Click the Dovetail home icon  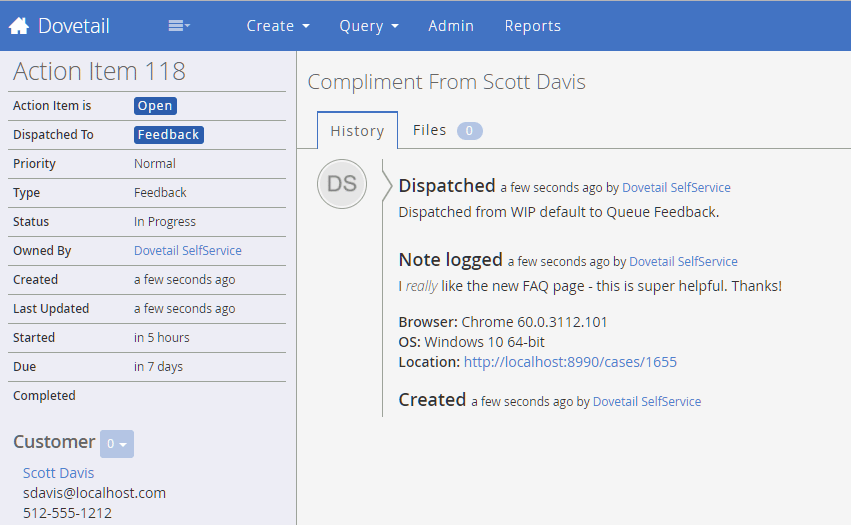18,26
